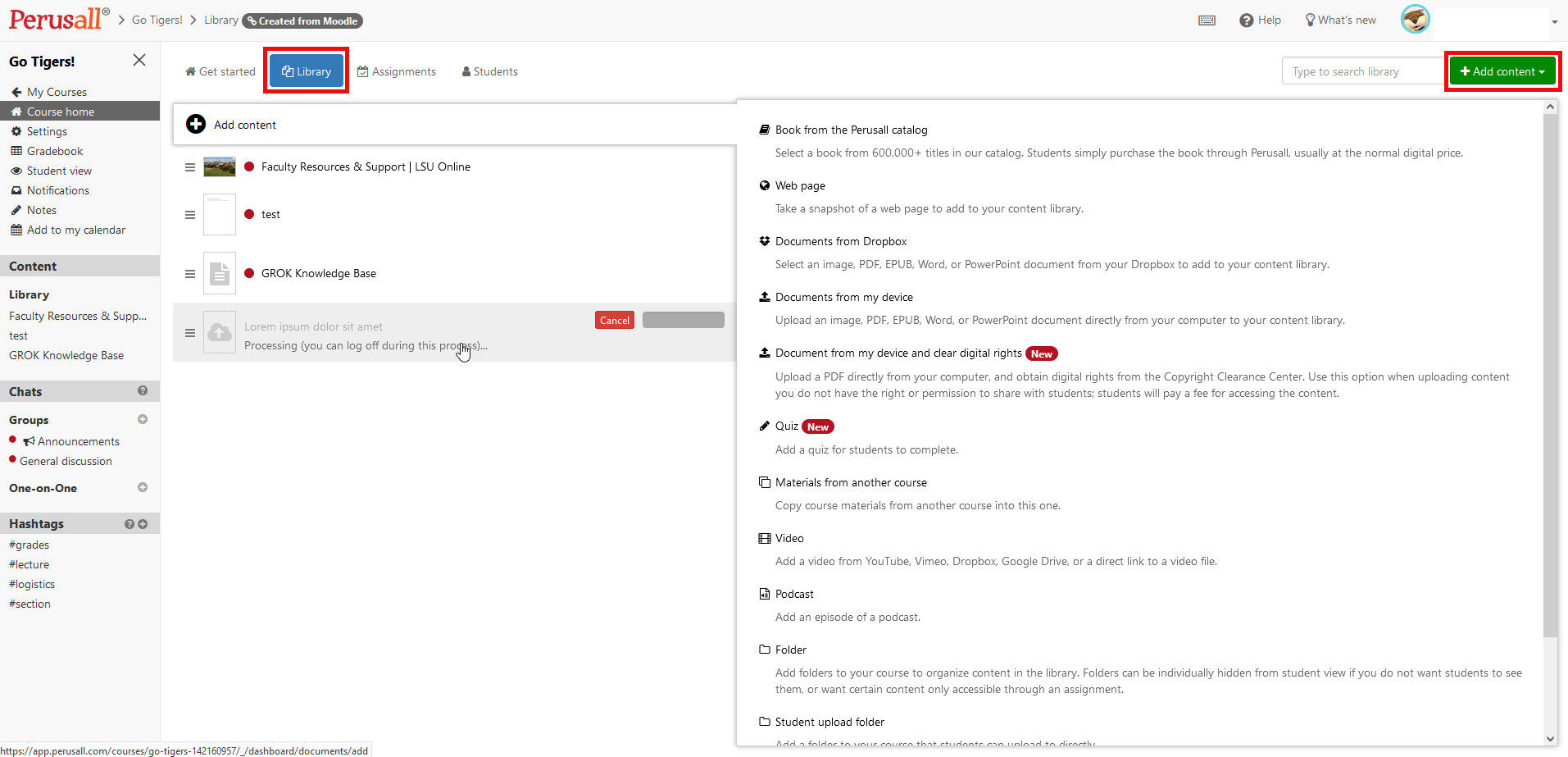Click drag handle for Lorem ipsum row
Screen dimensions: 1568x757
[190, 333]
